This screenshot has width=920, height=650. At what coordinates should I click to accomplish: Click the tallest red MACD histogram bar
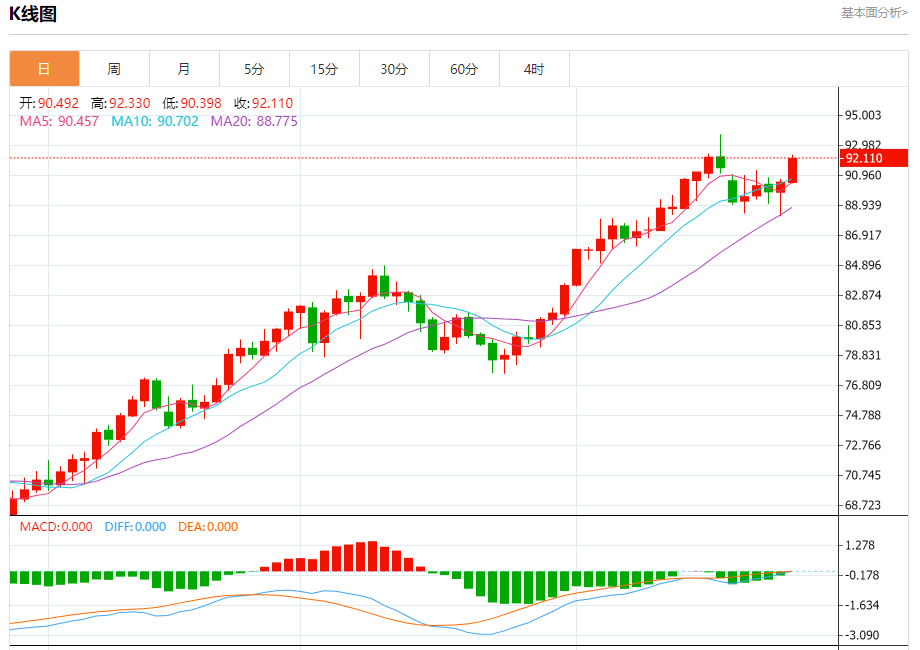(x=372, y=556)
